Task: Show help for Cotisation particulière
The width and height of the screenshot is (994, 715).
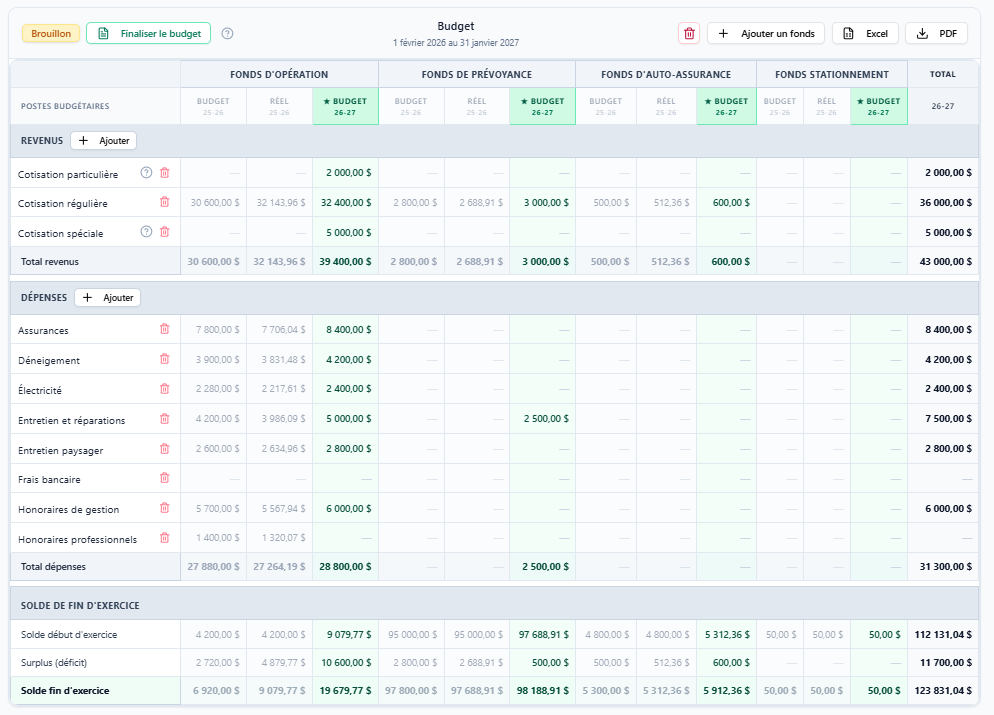Action: [x=146, y=172]
